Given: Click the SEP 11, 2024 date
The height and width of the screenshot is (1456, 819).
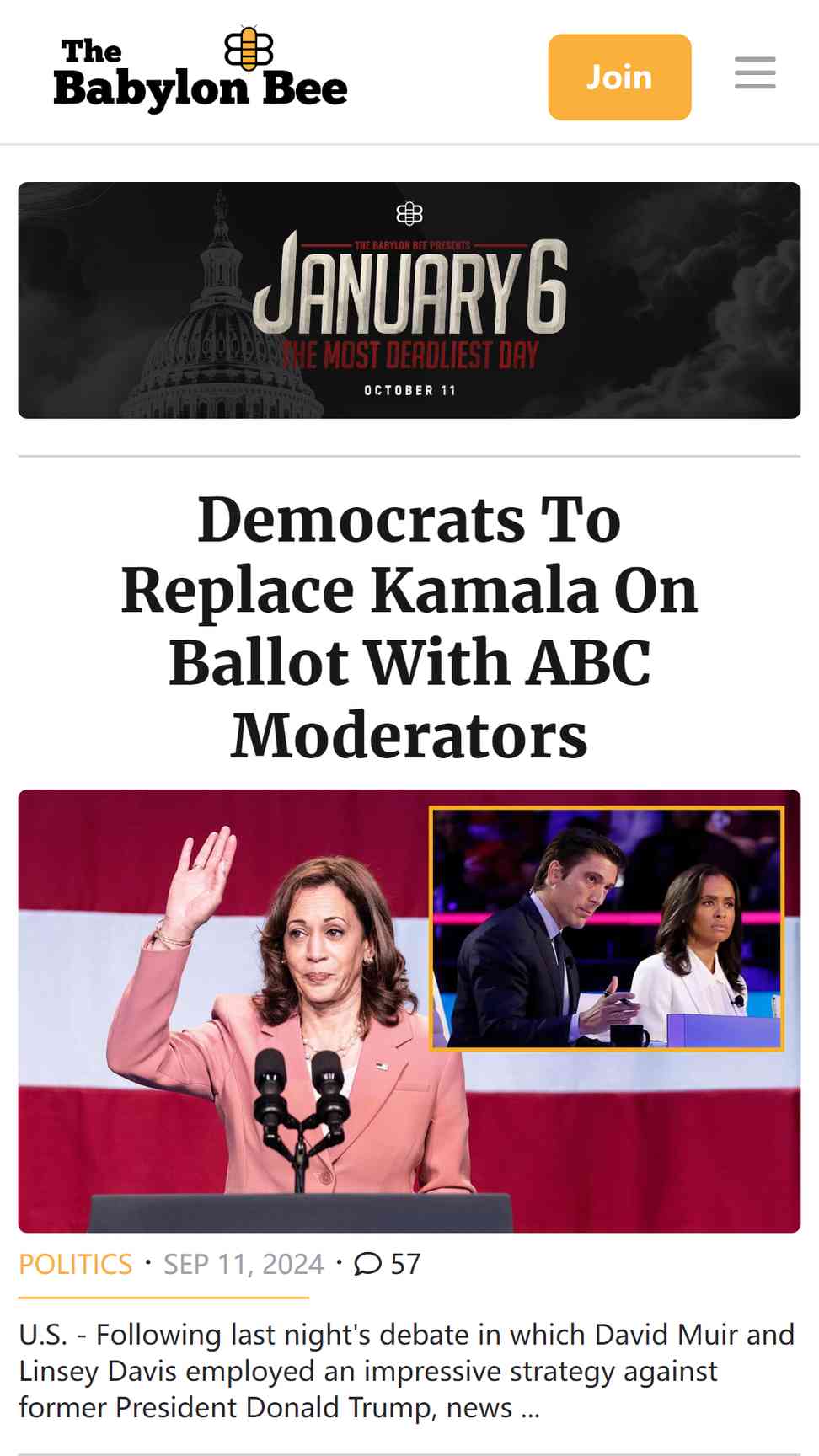Looking at the screenshot, I should tap(244, 1264).
